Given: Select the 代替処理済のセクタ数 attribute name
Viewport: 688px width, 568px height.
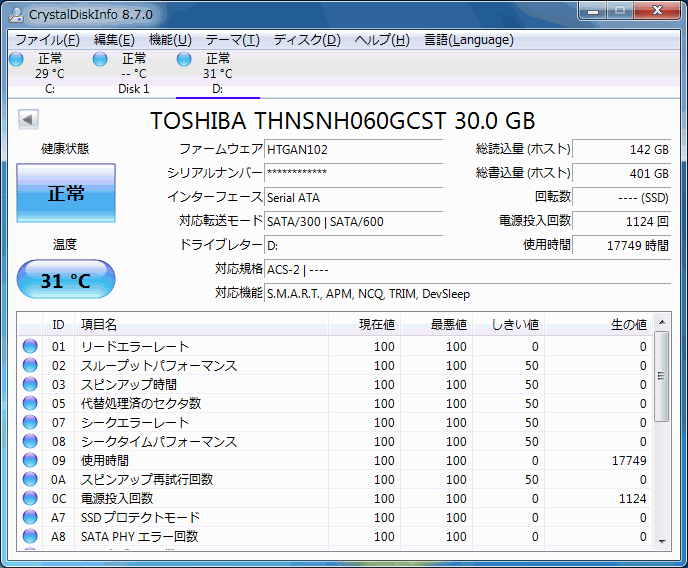Looking at the screenshot, I should tap(141, 404).
